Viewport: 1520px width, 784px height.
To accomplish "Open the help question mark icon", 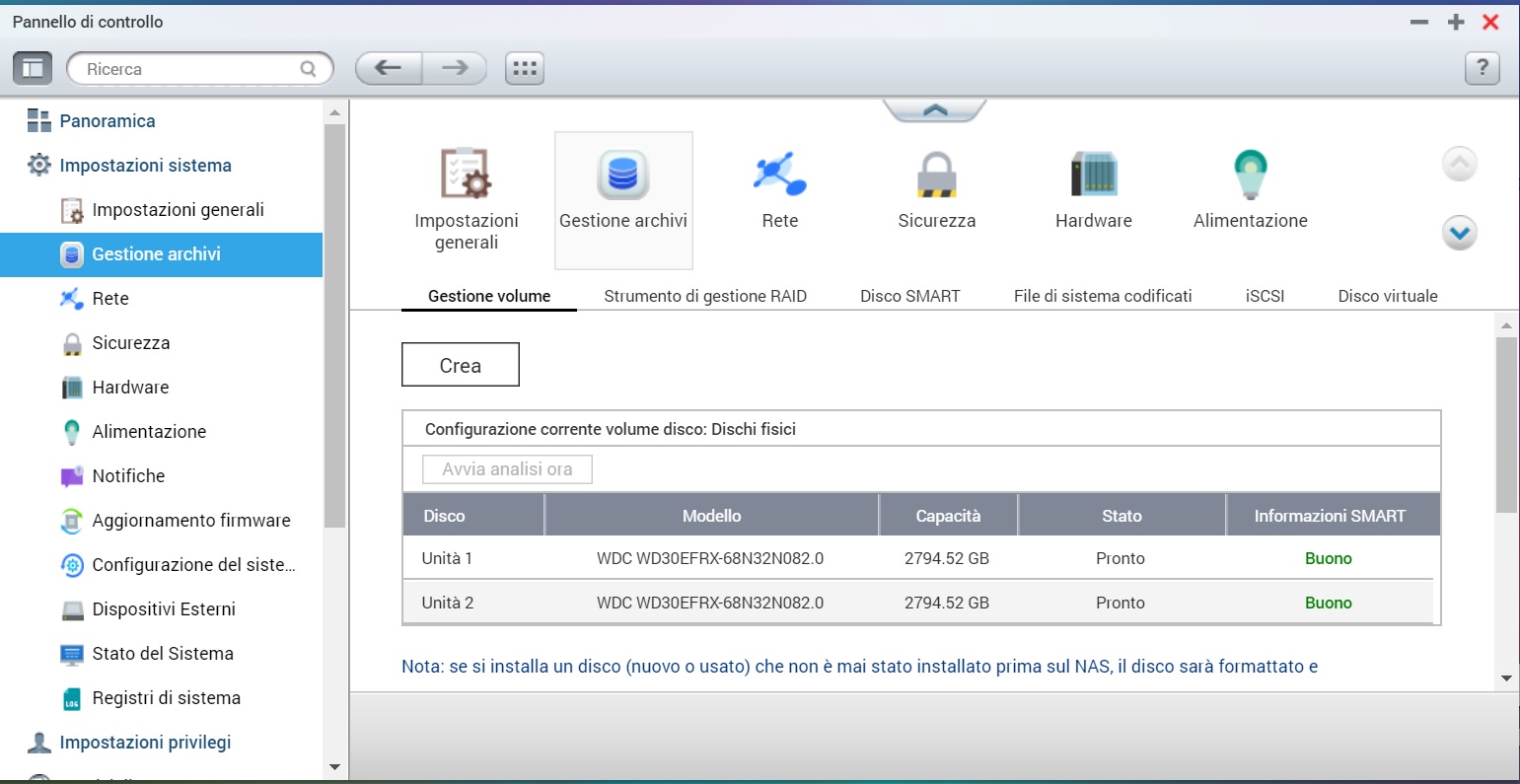I will pyautogui.click(x=1482, y=68).
